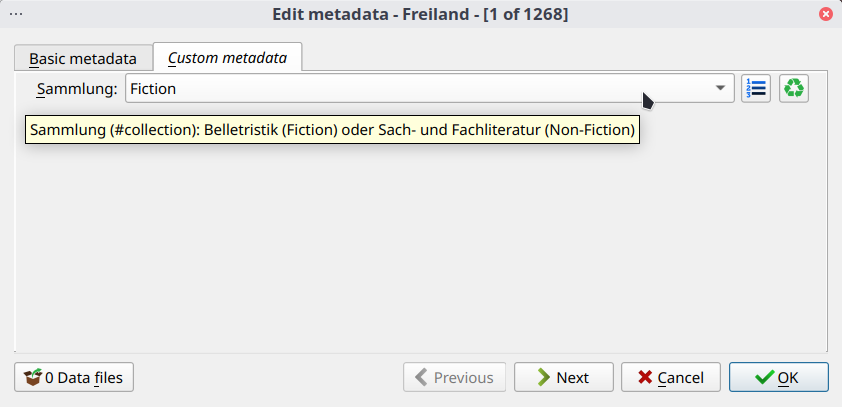Click the Previous button
Viewport: 842px width, 407px height.
click(x=454, y=377)
